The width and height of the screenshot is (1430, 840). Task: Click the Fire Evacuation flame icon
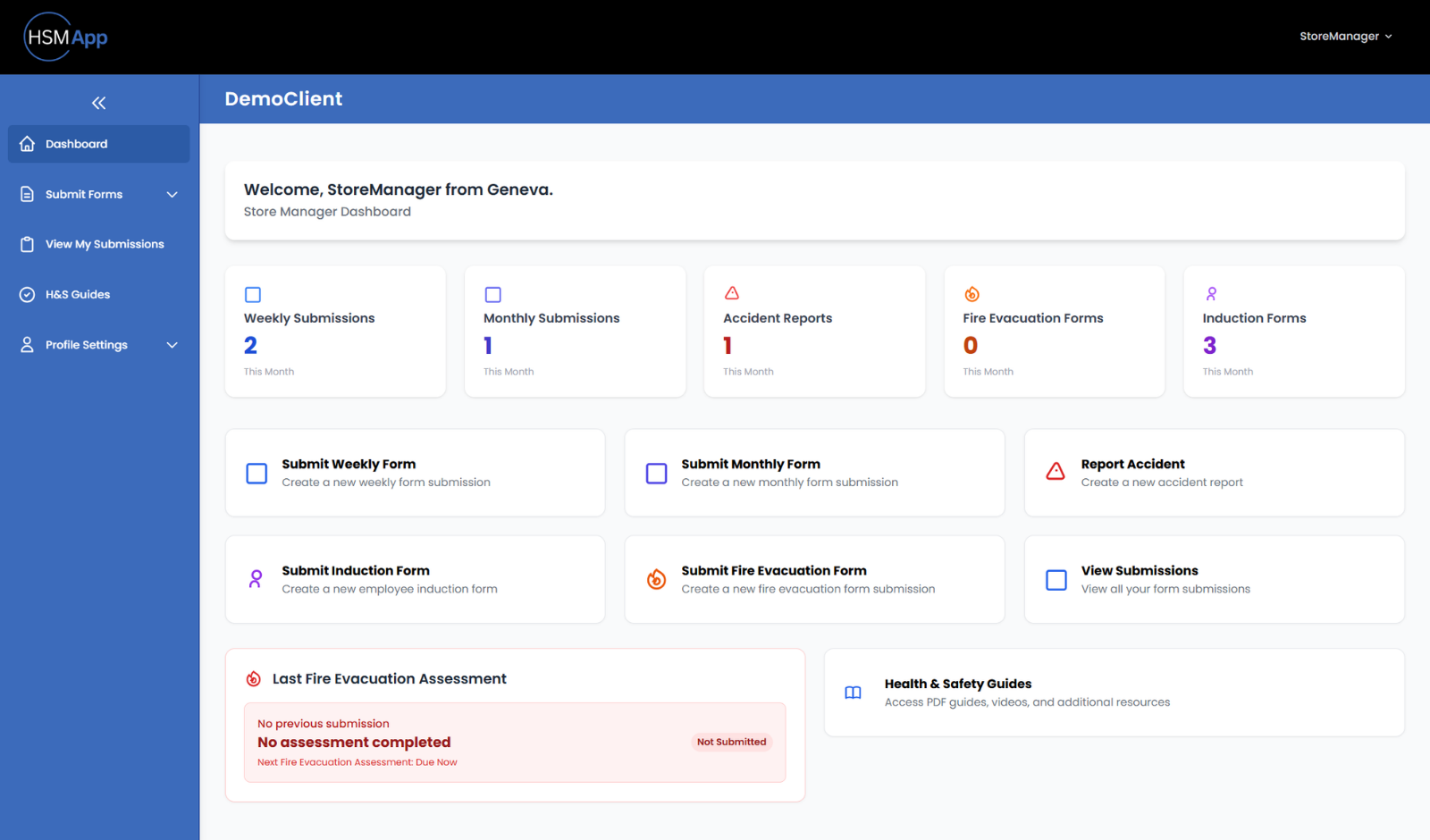tap(972, 292)
